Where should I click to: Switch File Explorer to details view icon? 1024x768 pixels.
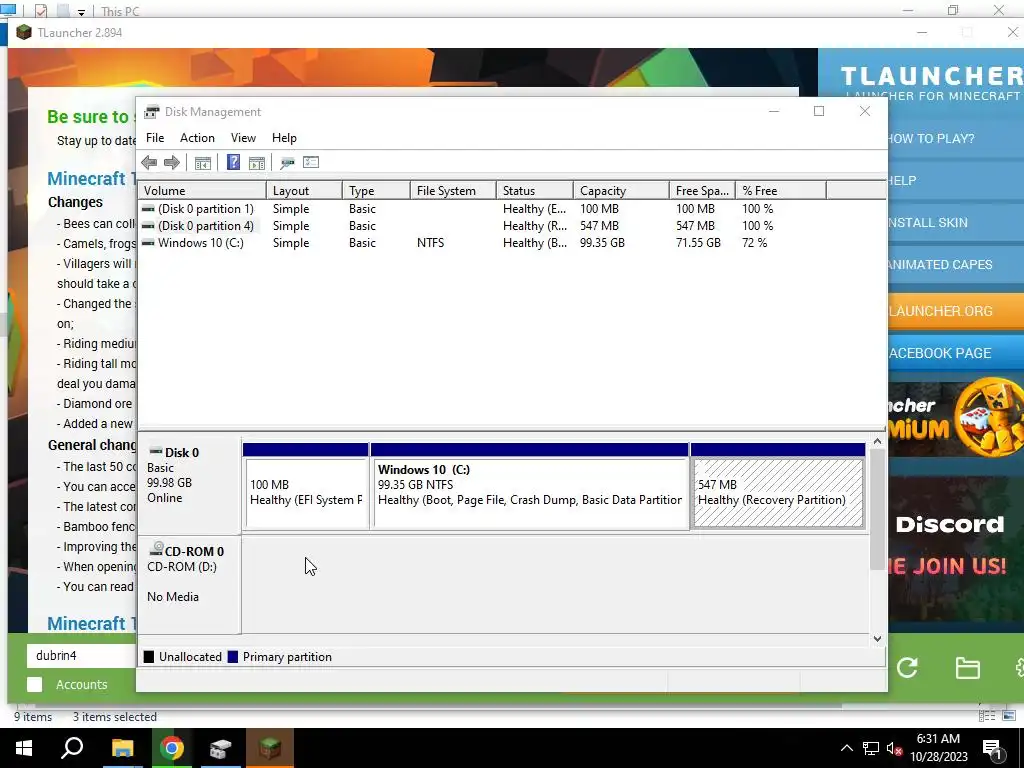pyautogui.click(x=987, y=716)
